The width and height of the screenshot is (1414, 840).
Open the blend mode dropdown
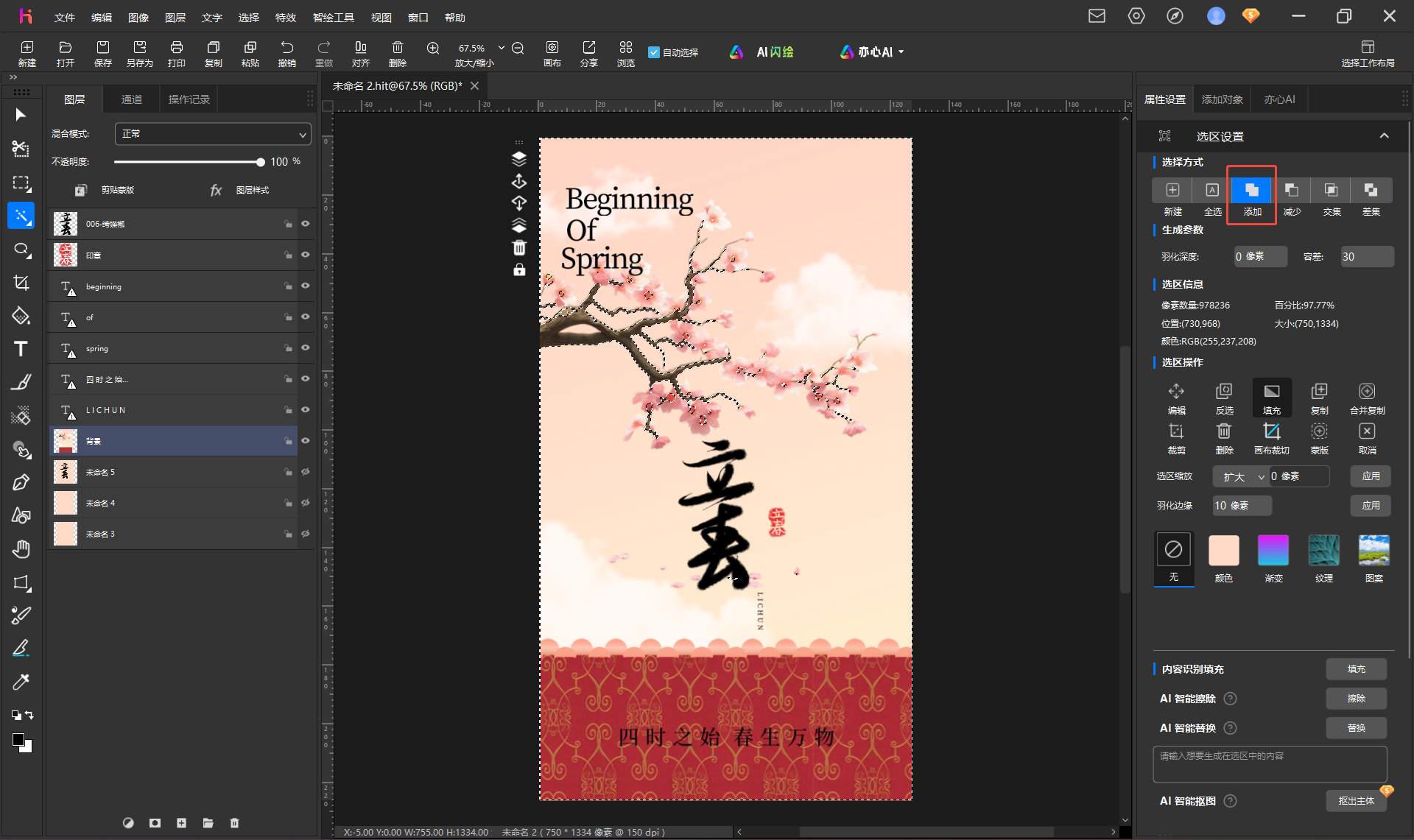pyautogui.click(x=213, y=134)
